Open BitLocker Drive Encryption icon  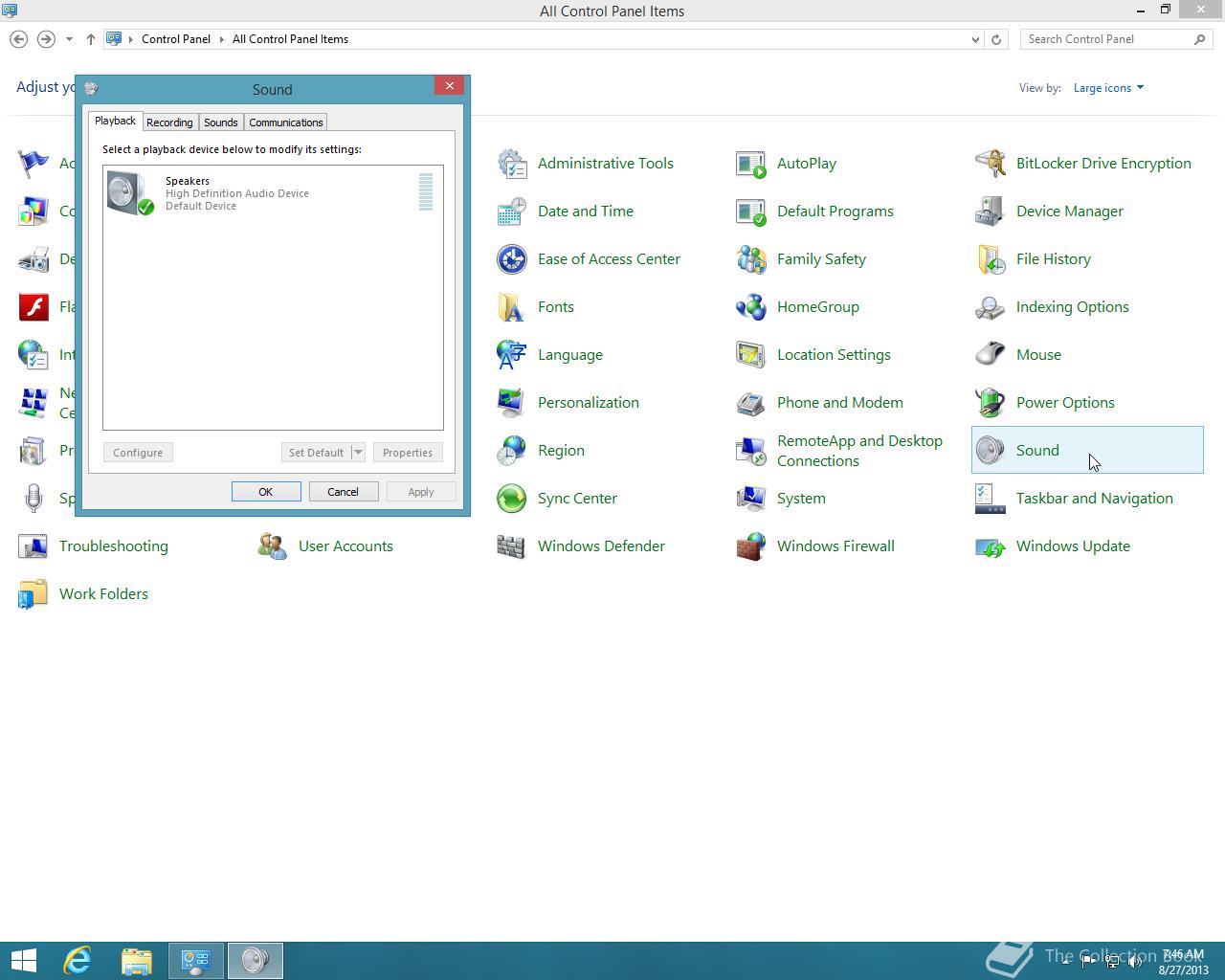point(991,164)
